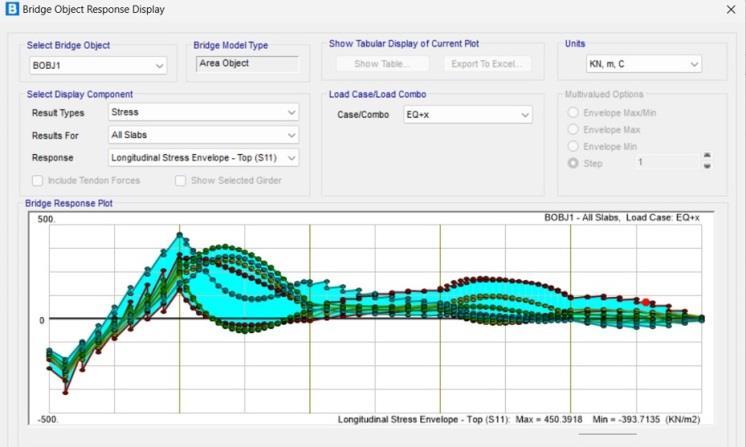
Task: Select the Envelope Min radio button
Action: (x=573, y=146)
